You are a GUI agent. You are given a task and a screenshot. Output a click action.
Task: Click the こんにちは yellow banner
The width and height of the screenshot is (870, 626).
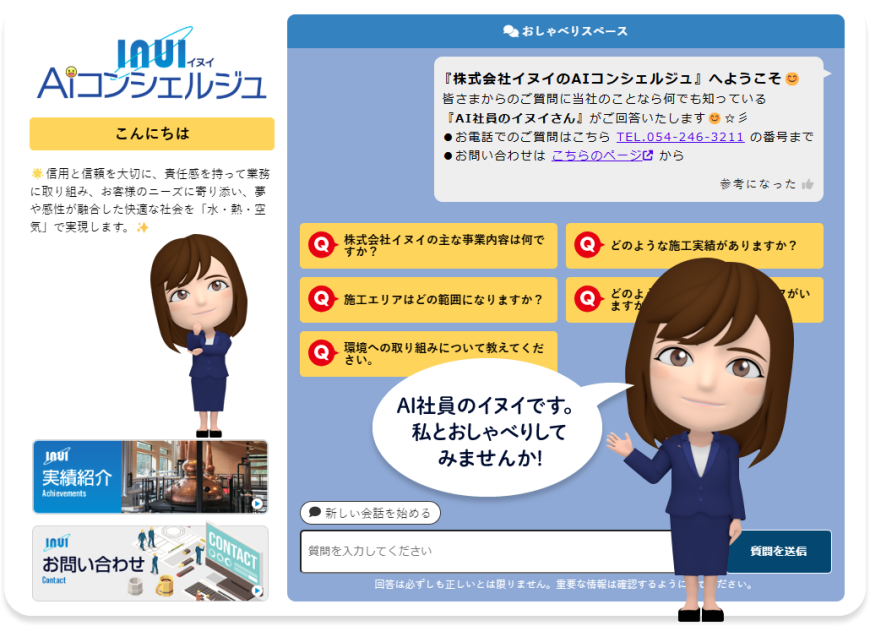151,134
